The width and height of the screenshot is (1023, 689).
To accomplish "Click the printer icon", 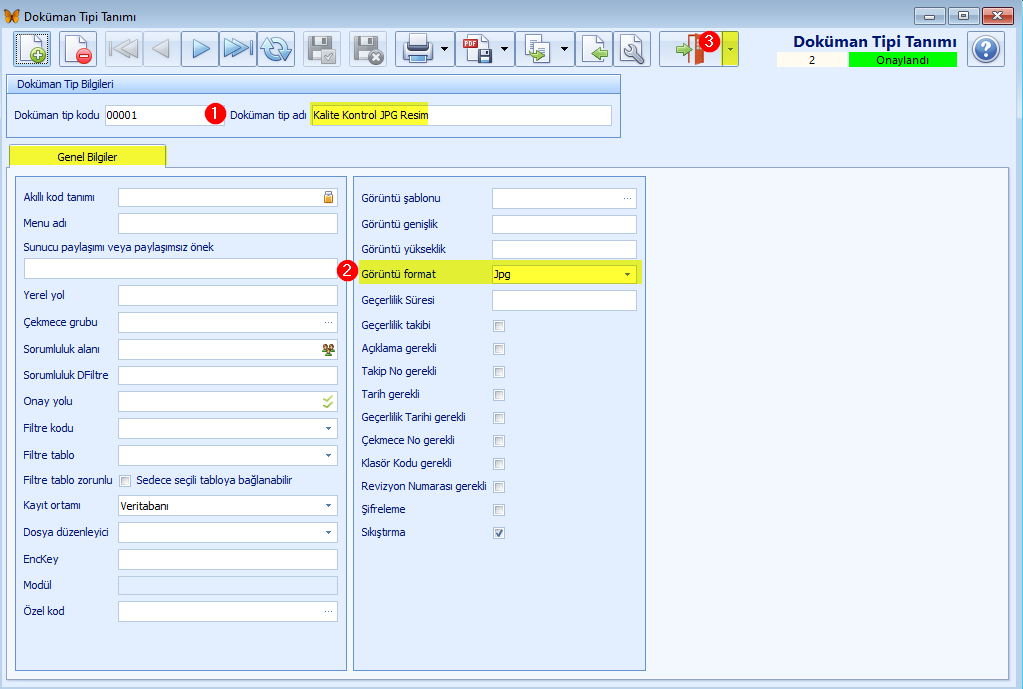I will [x=418, y=49].
